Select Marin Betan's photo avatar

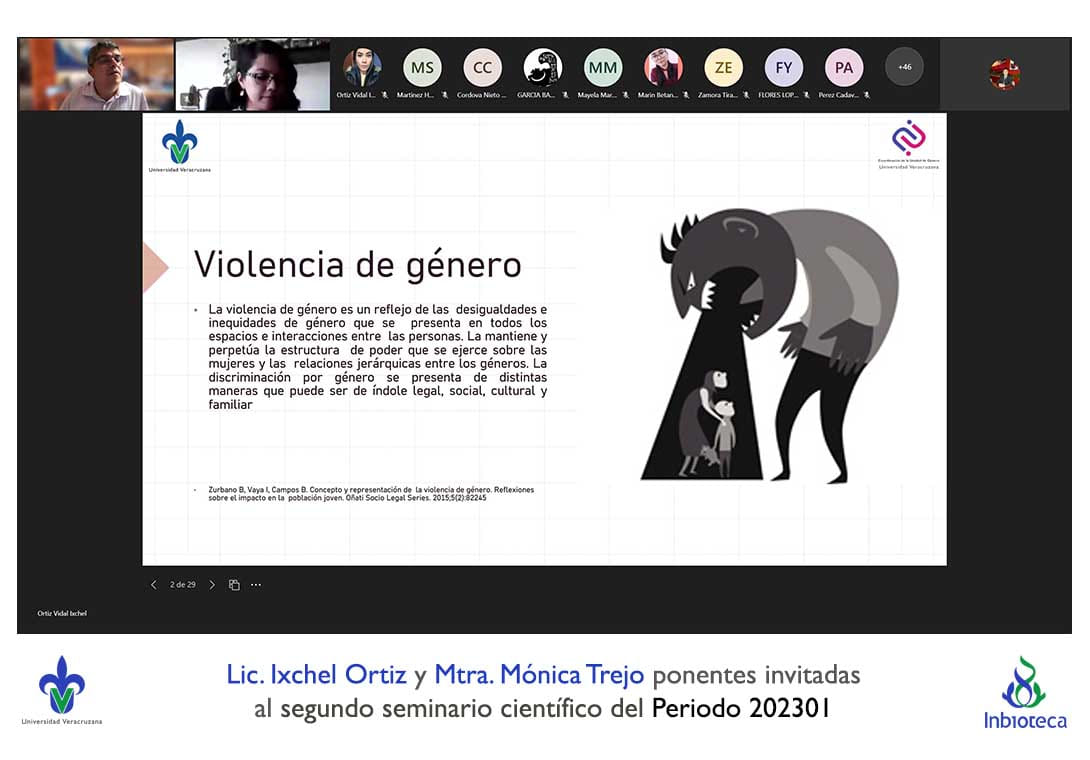coord(662,68)
